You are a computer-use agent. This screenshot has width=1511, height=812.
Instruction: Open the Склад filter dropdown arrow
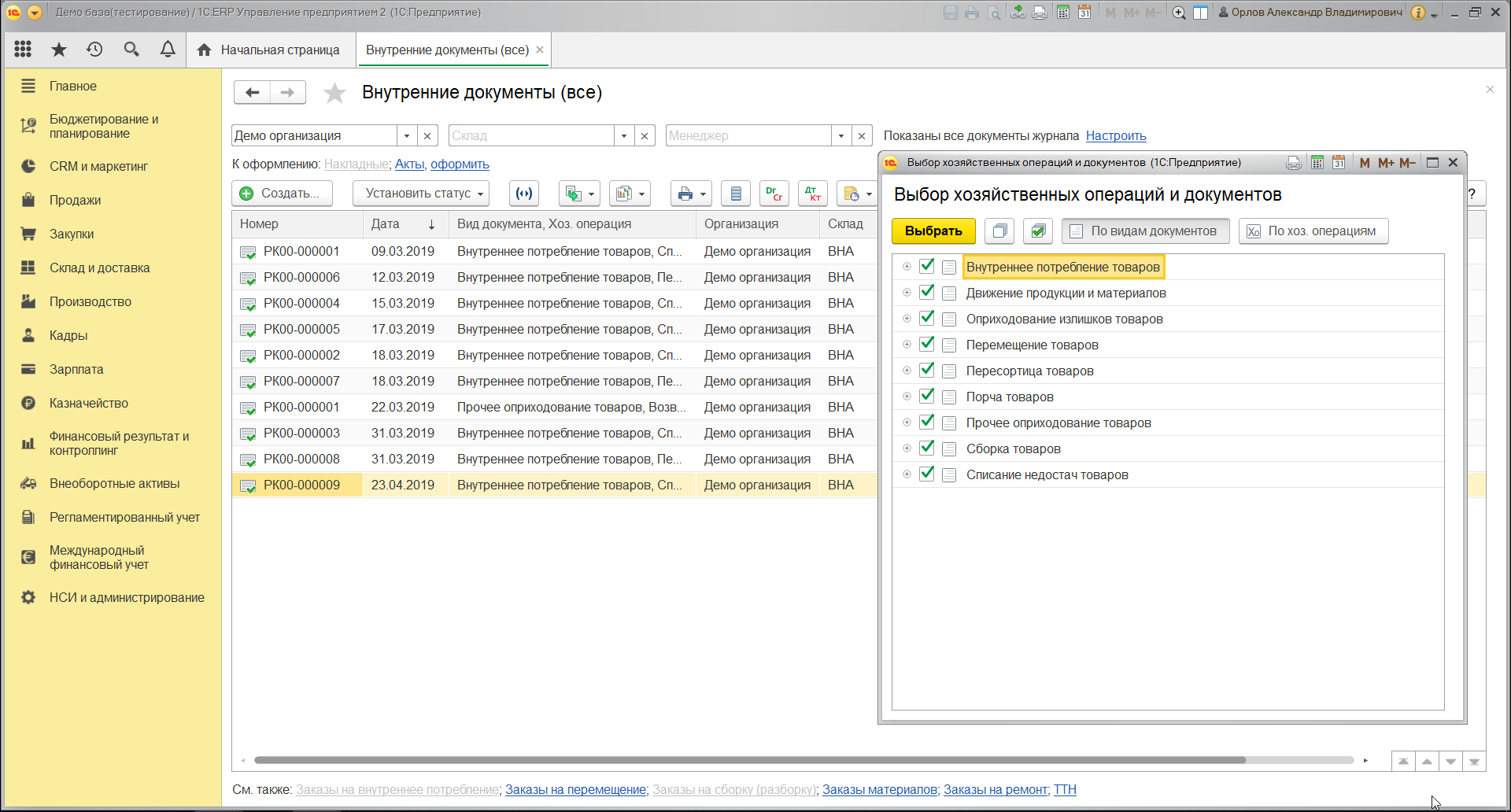click(624, 135)
